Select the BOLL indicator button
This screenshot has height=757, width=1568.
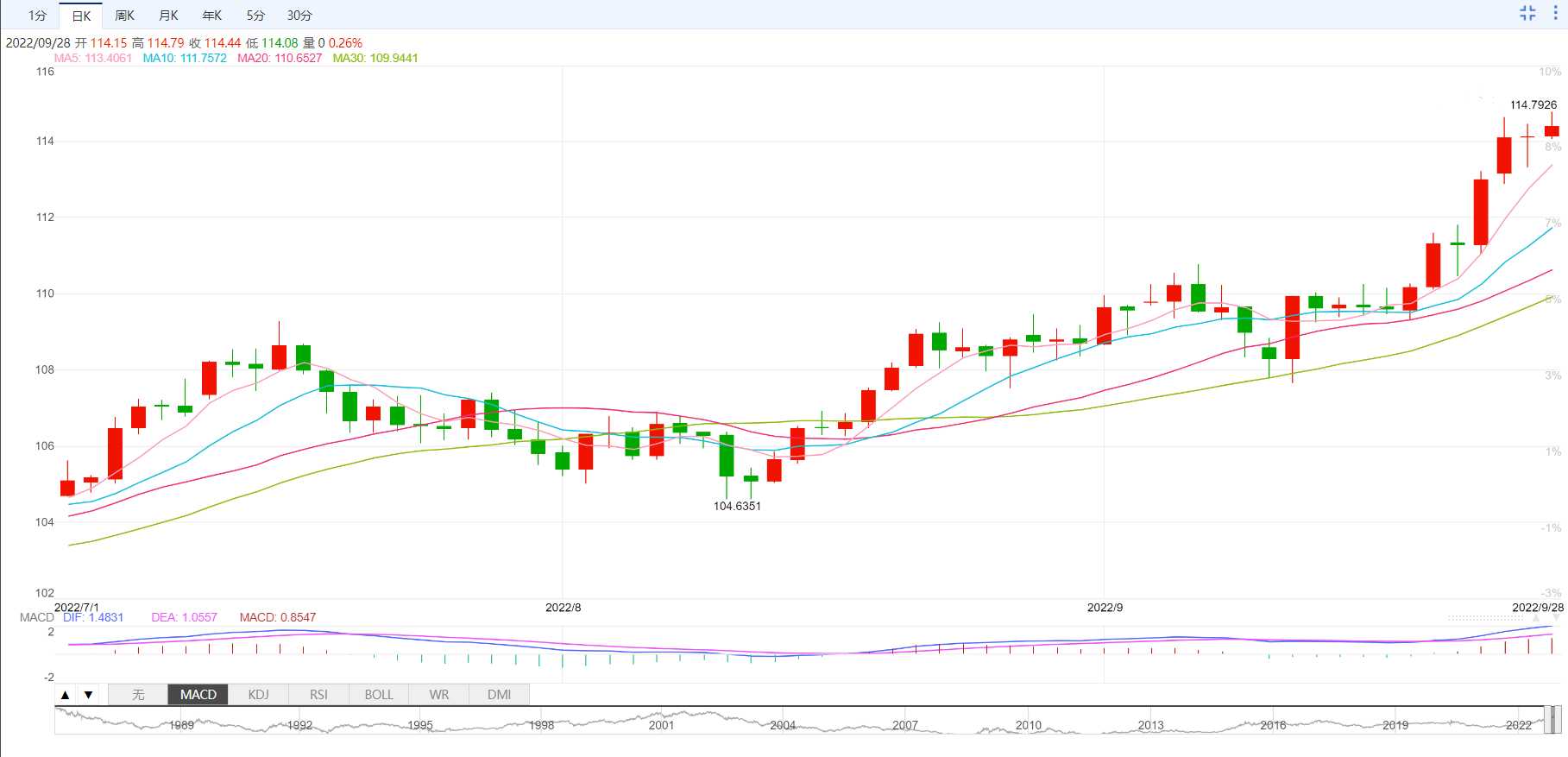pos(379,695)
